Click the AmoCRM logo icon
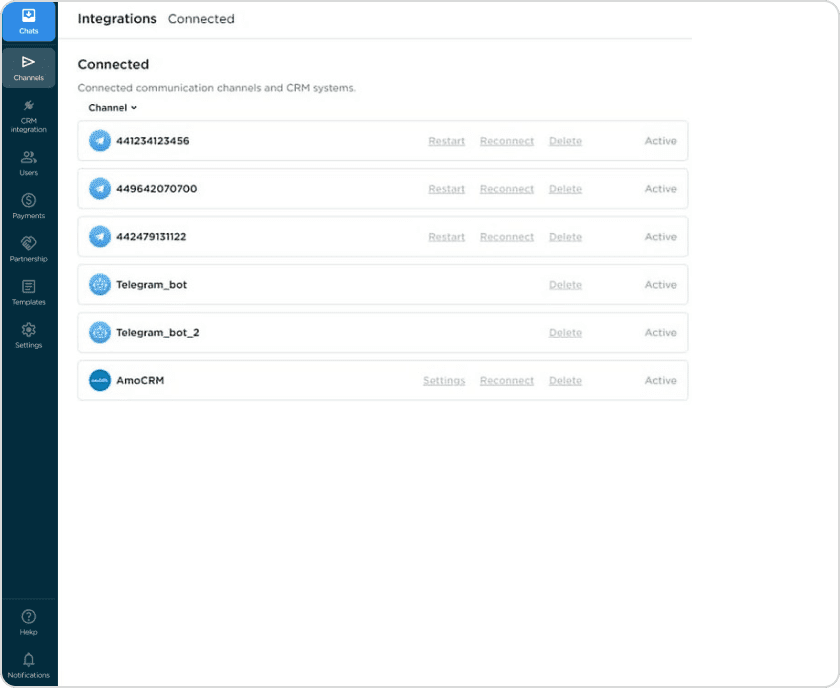The width and height of the screenshot is (840, 688). 100,380
